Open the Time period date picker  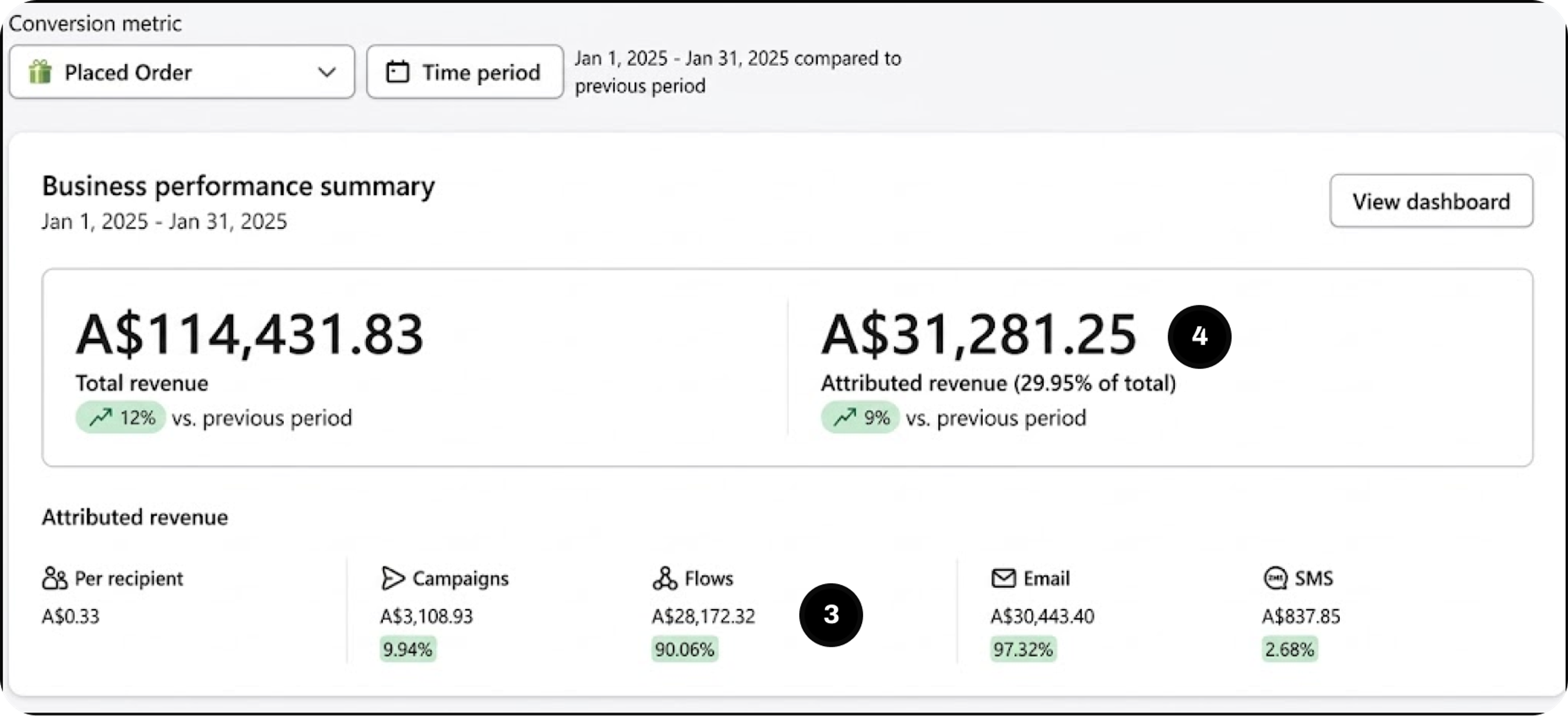(x=465, y=72)
